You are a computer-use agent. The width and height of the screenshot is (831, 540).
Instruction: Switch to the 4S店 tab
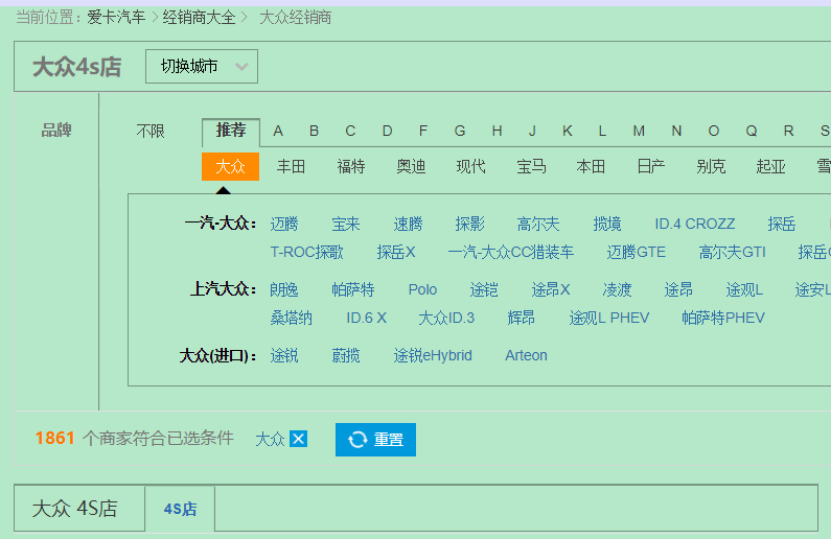pos(180,509)
